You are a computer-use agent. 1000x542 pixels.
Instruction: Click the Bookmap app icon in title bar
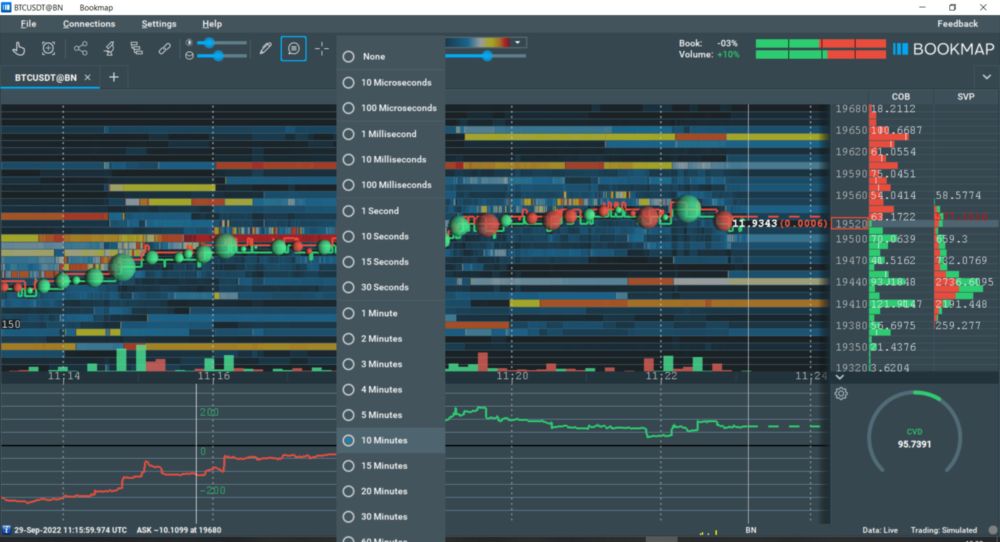(x=6, y=7)
